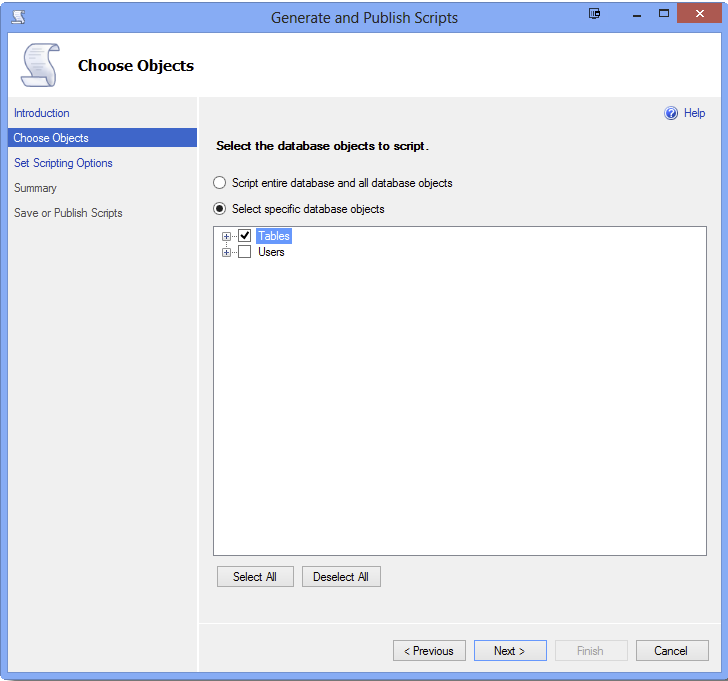Click the Deselect All button
This screenshot has height=681, width=728.
click(x=341, y=577)
